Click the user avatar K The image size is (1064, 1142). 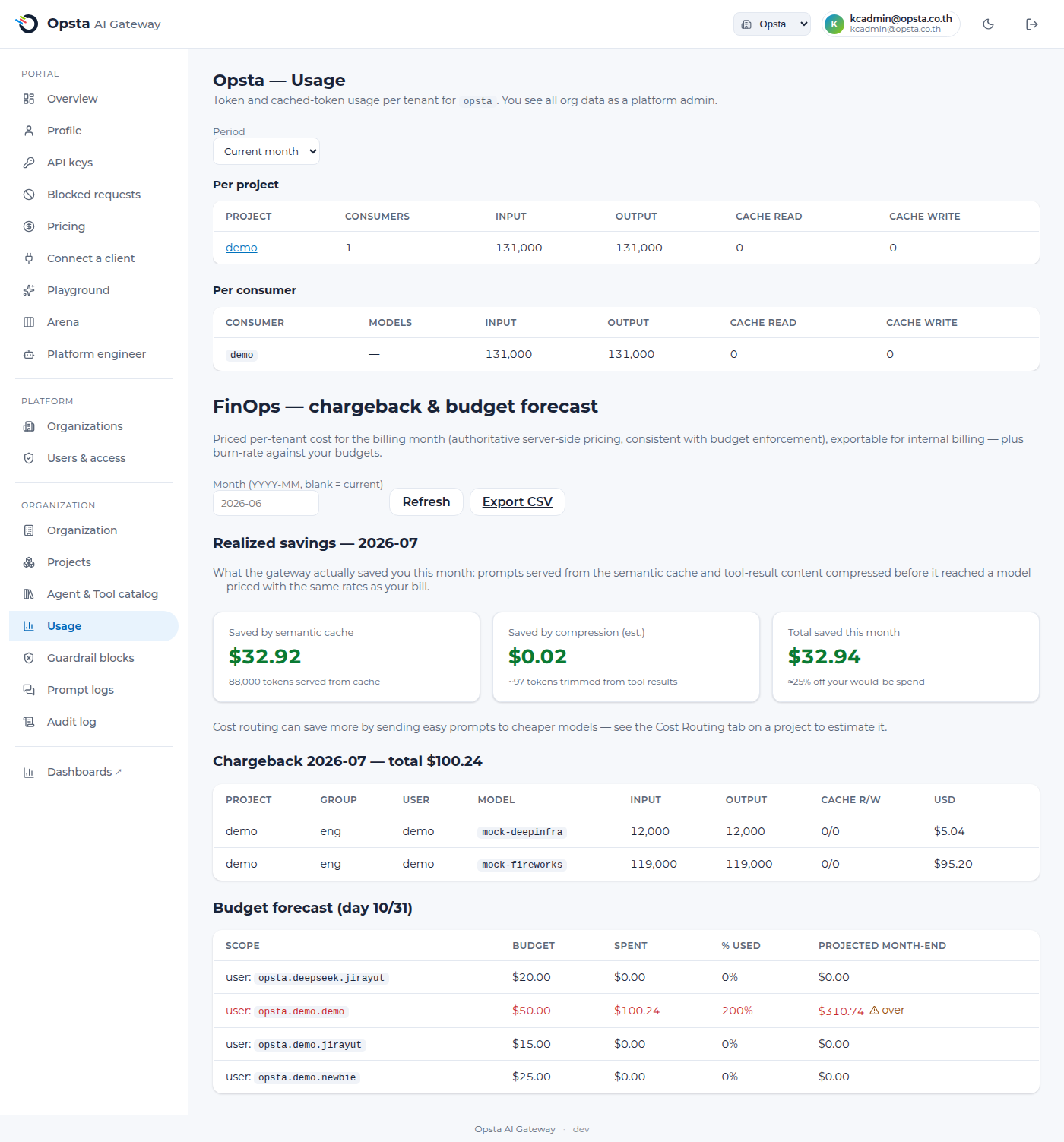834,24
